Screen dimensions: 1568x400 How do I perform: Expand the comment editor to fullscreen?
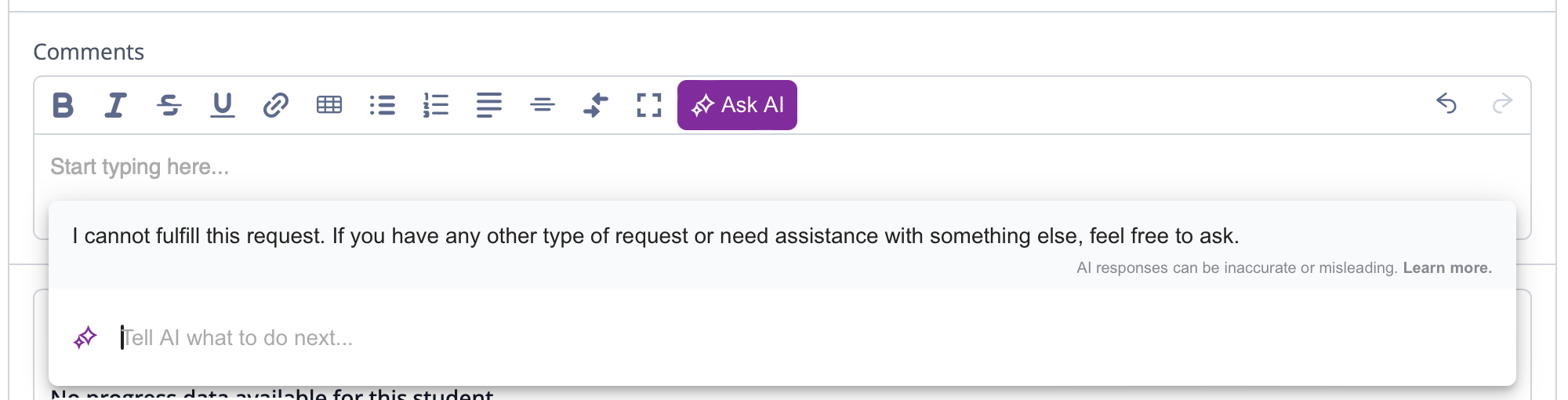pyautogui.click(x=649, y=105)
